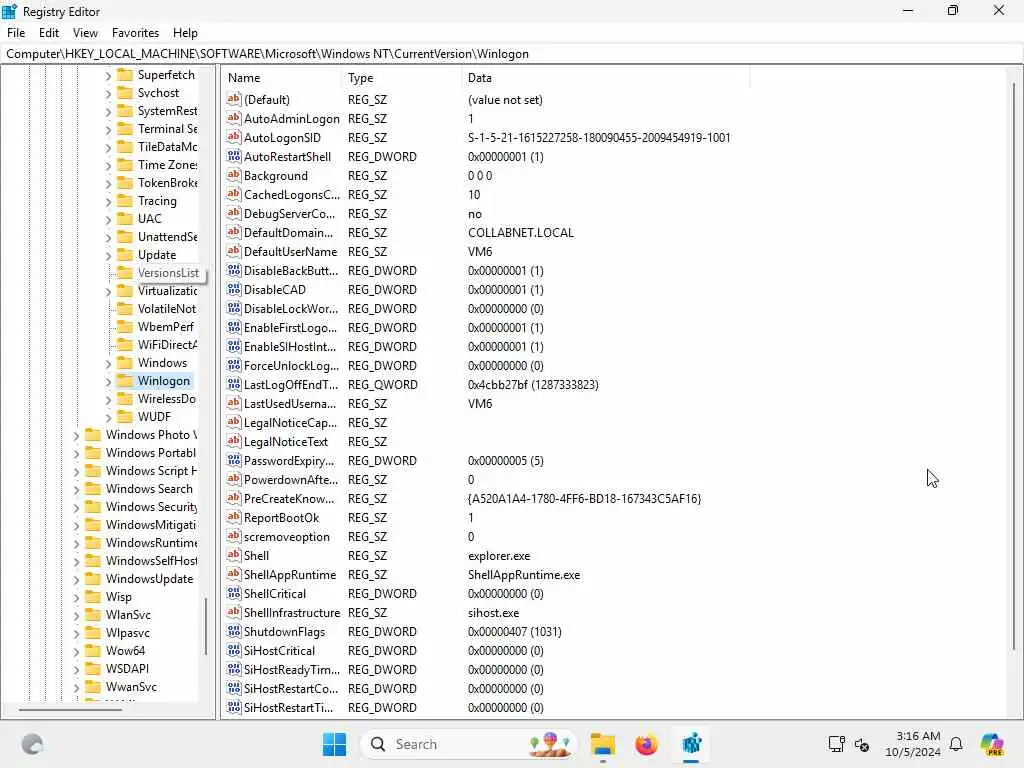Image resolution: width=1024 pixels, height=768 pixels.
Task: Expand the Superfetch key
Action: pyautogui.click(x=108, y=76)
